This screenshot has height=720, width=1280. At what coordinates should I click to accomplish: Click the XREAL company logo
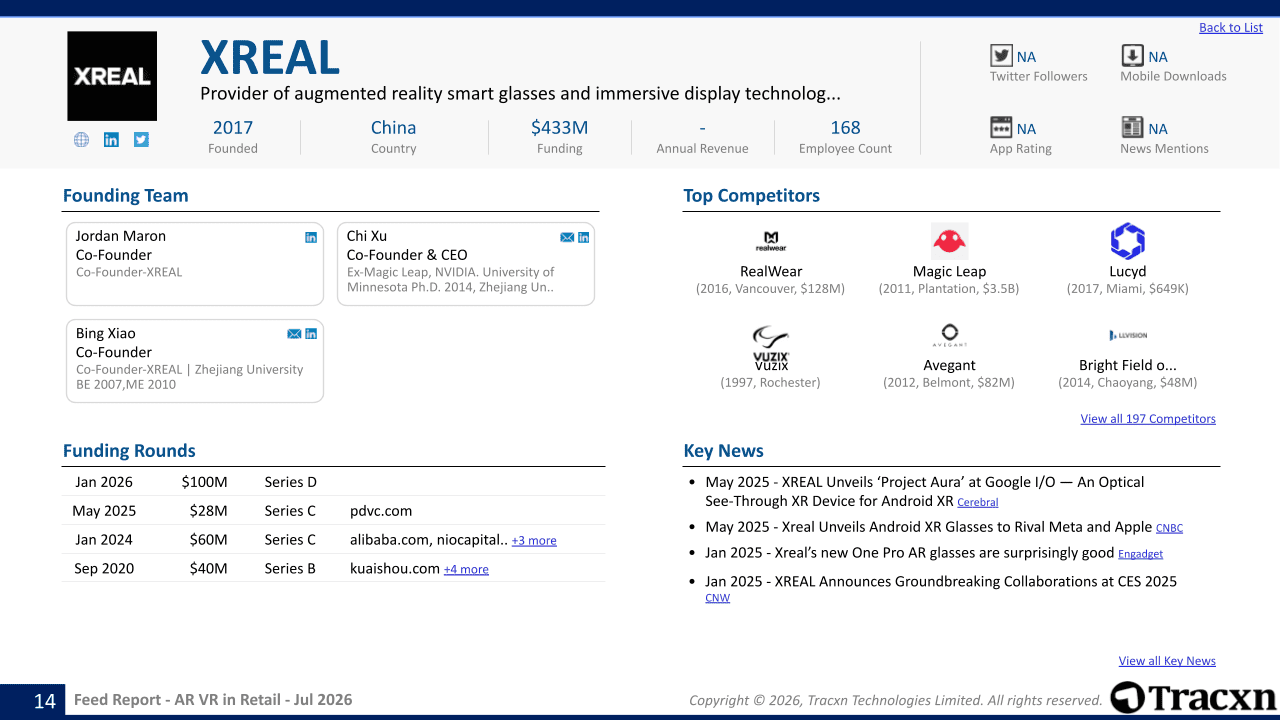coord(112,76)
